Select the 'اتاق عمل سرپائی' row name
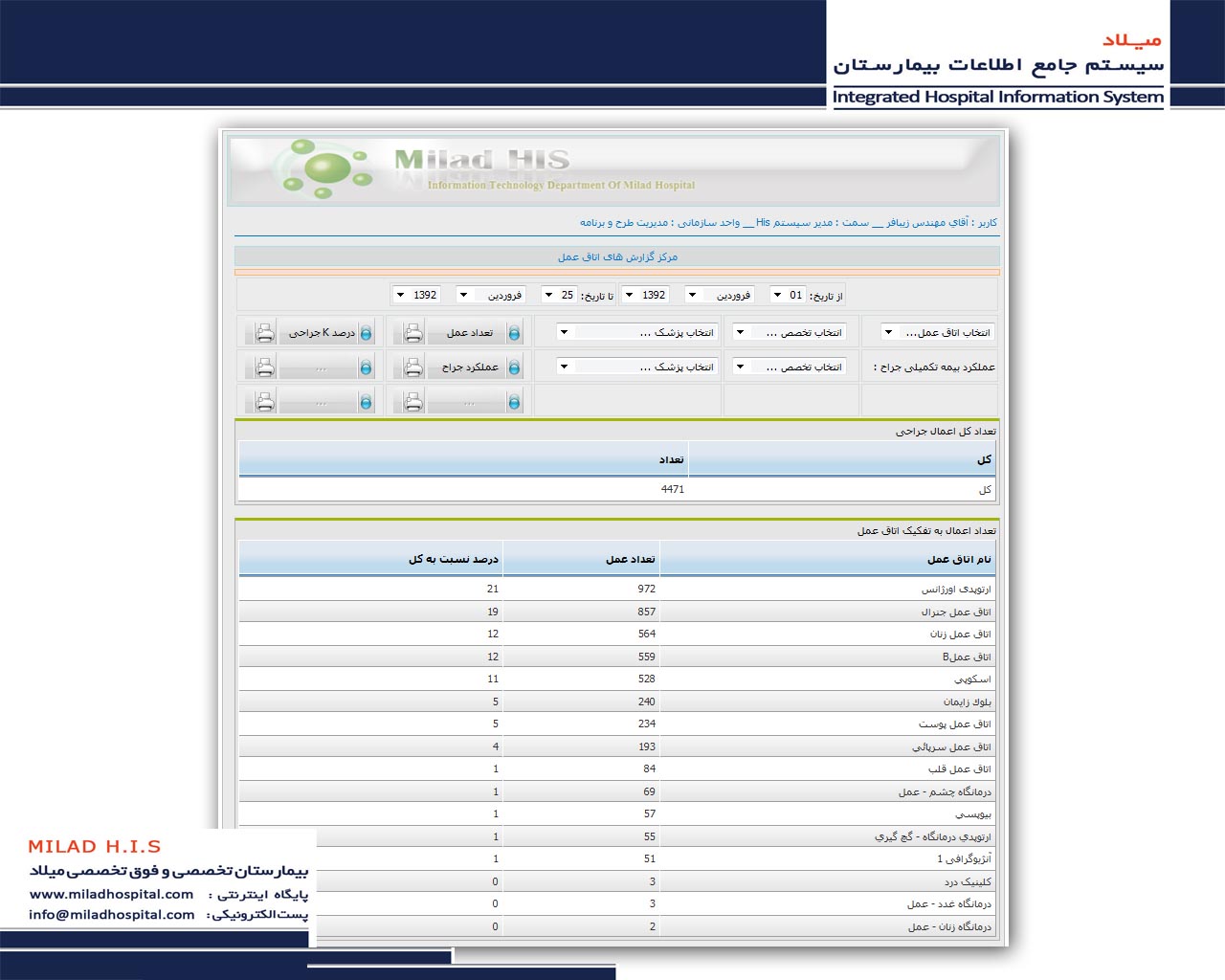1225x980 pixels. click(952, 746)
